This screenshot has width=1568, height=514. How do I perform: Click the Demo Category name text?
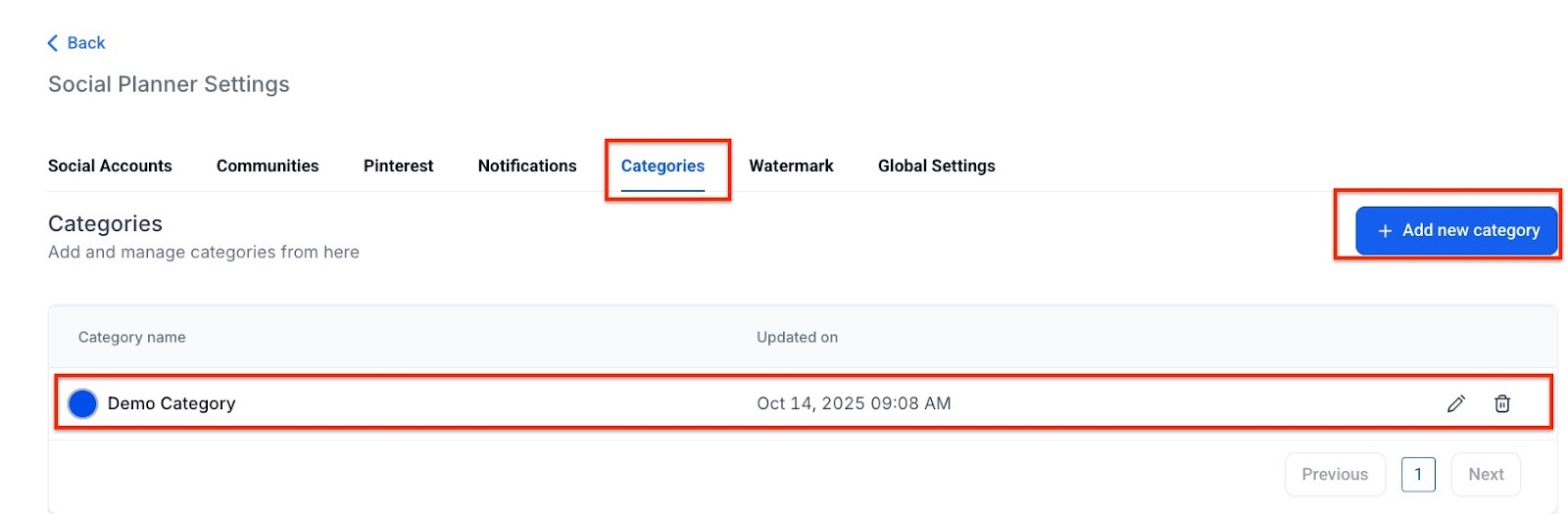click(x=171, y=403)
